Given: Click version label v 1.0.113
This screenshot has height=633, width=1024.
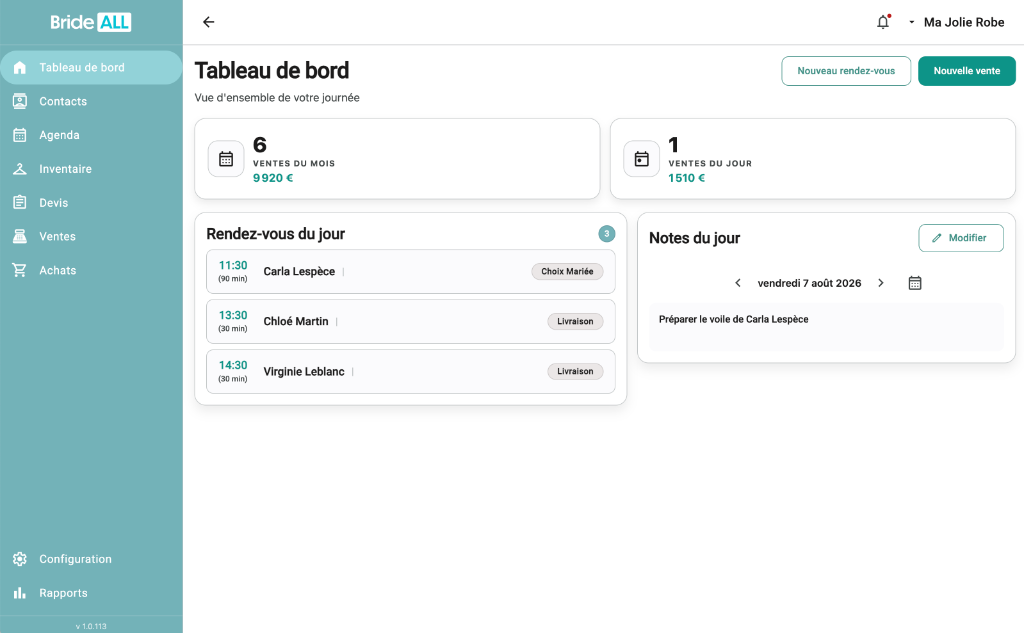Looking at the screenshot, I should pos(91,626).
